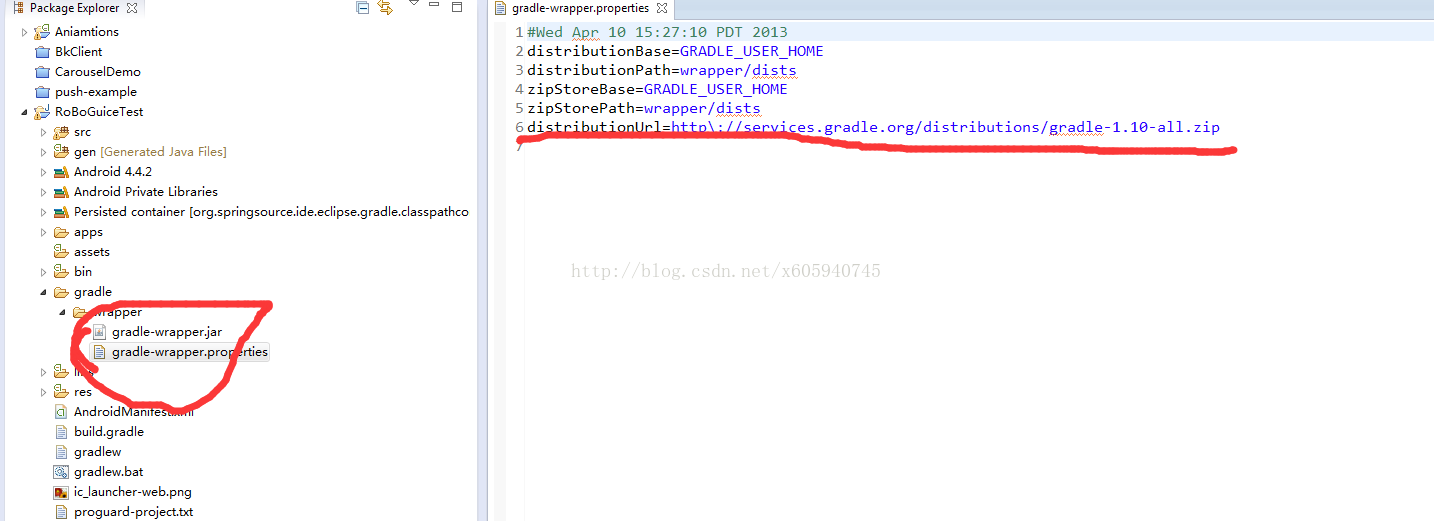Click the build.gradle file icon
Image resolution: width=1434 pixels, height=521 pixels.
[x=61, y=432]
